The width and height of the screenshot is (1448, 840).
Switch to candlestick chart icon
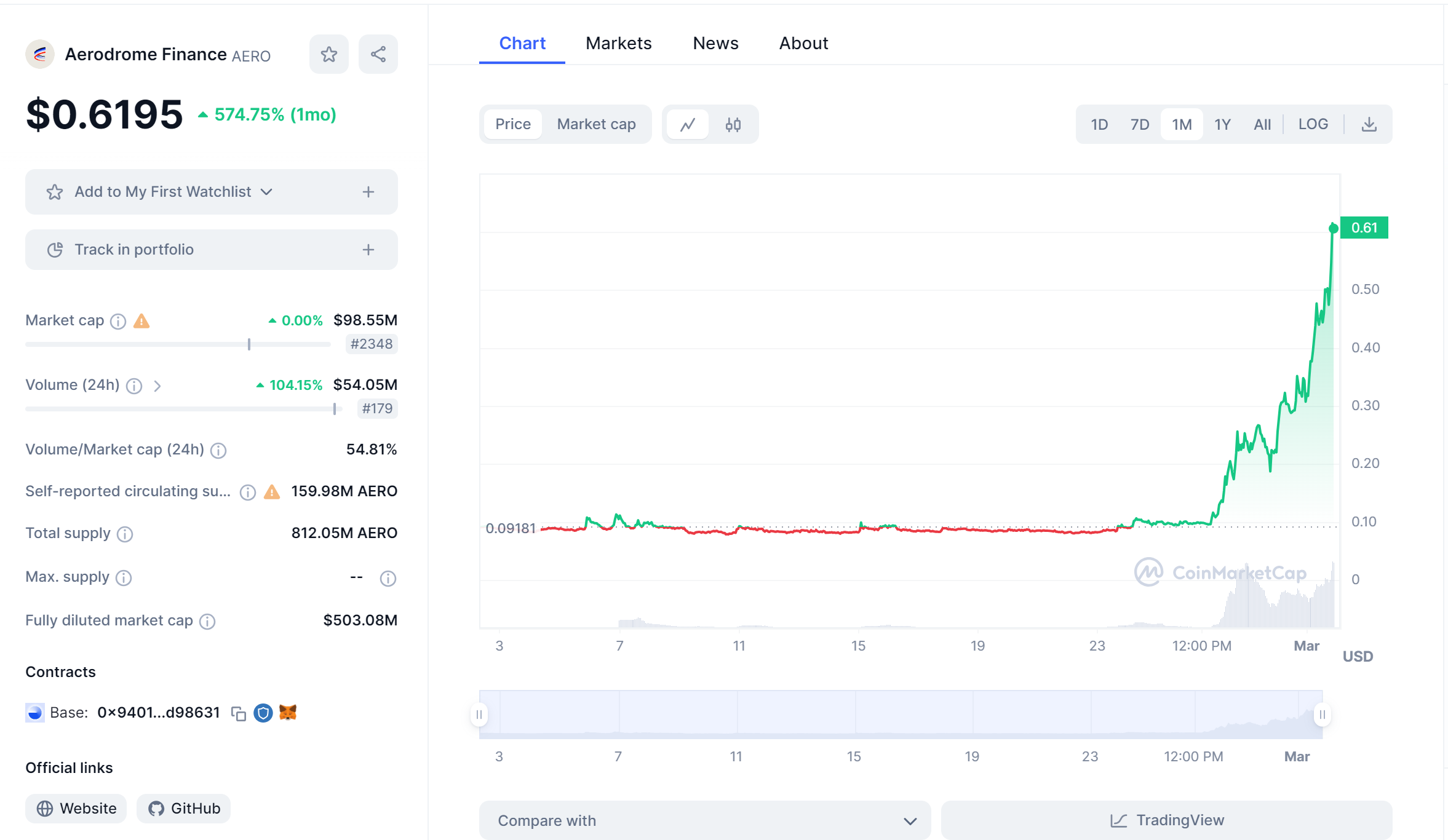coord(733,124)
